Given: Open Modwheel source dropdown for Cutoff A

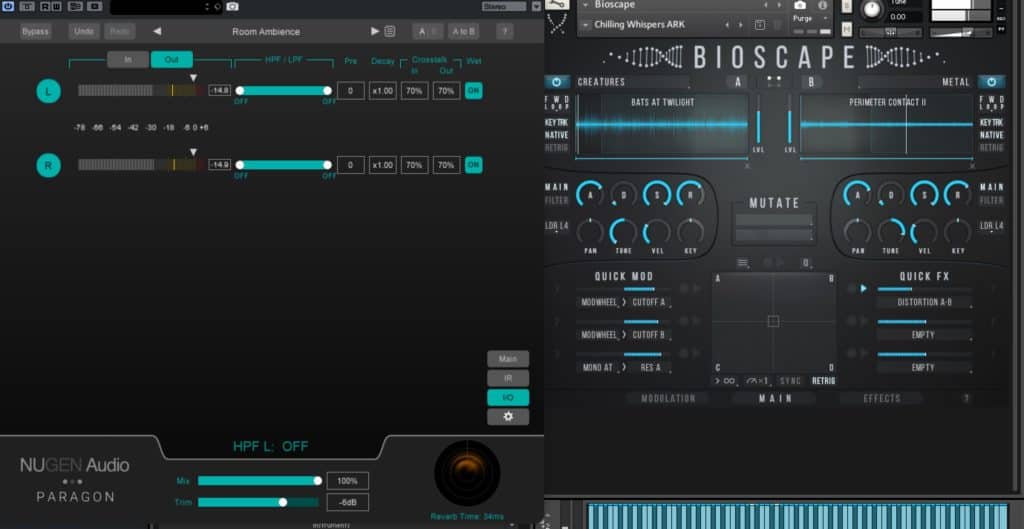Looking at the screenshot, I should pyautogui.click(x=599, y=302).
